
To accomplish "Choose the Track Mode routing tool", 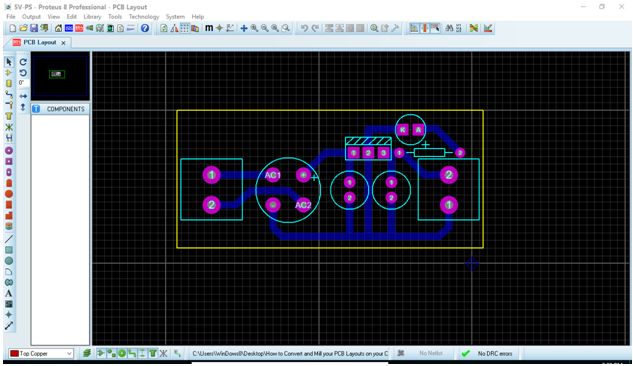I will (9, 94).
